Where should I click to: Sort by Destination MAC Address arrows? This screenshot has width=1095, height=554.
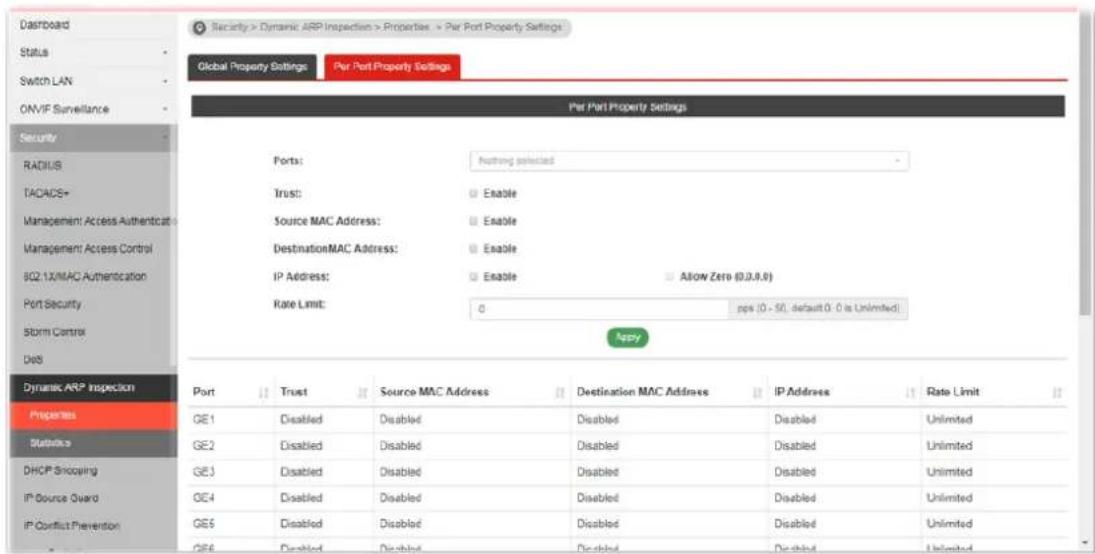point(758,393)
